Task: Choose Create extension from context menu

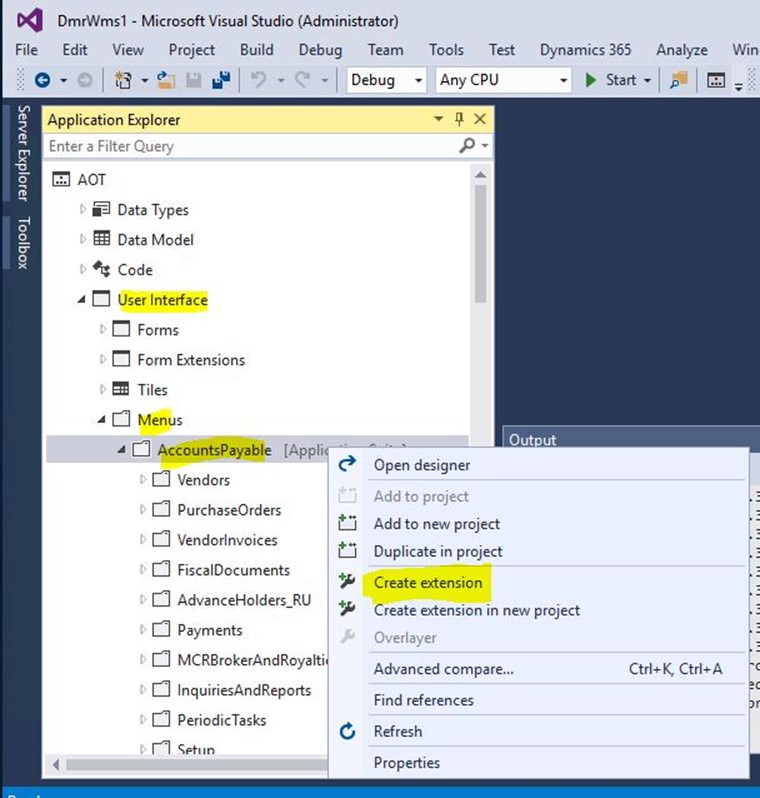Action: 428,582
